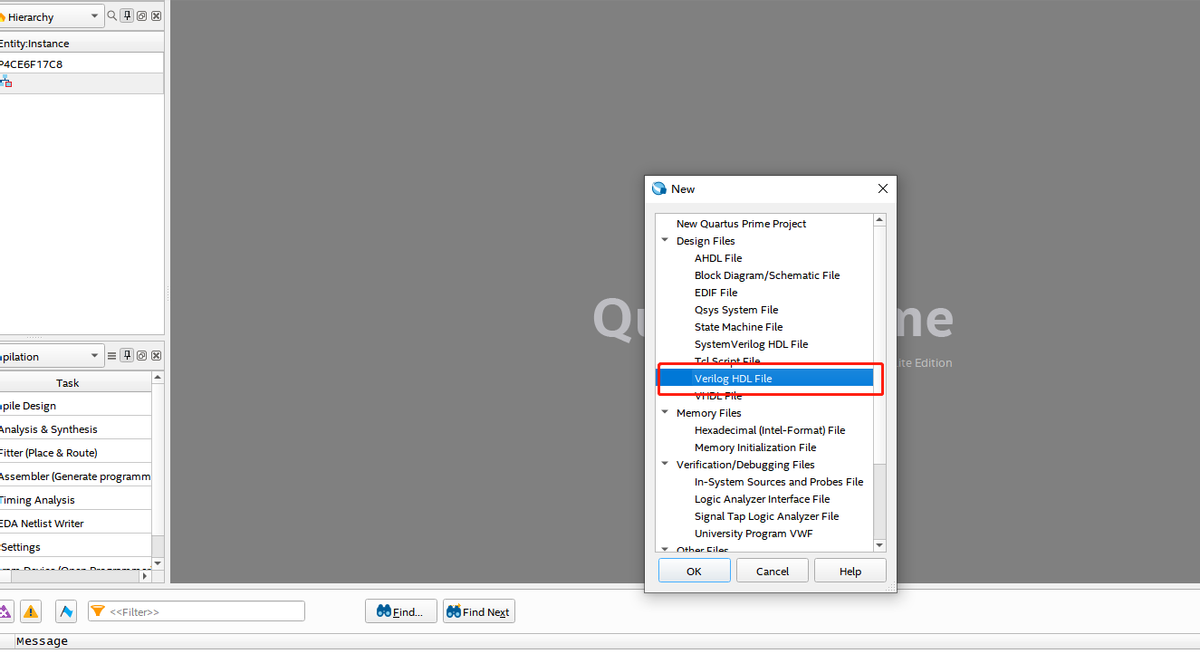
Task: Select Block Diagram/Schematic File
Action: click(x=767, y=275)
